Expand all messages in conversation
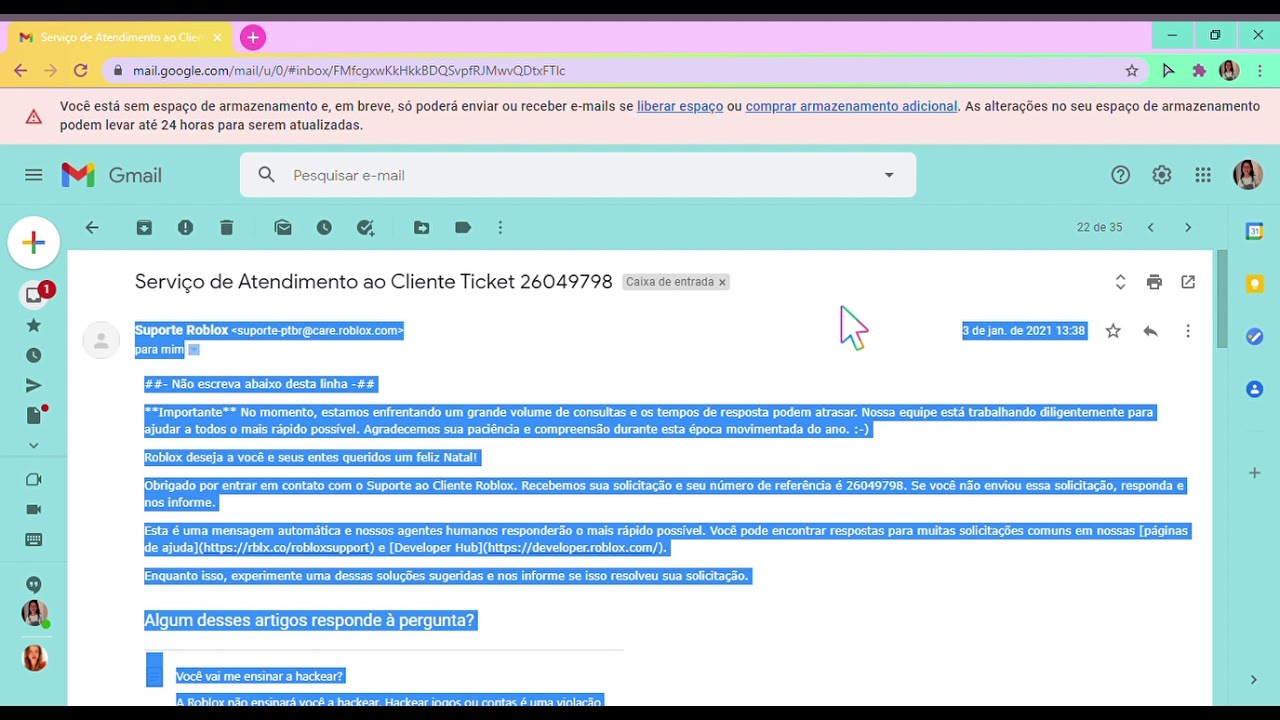The width and height of the screenshot is (1280, 720). (1120, 282)
